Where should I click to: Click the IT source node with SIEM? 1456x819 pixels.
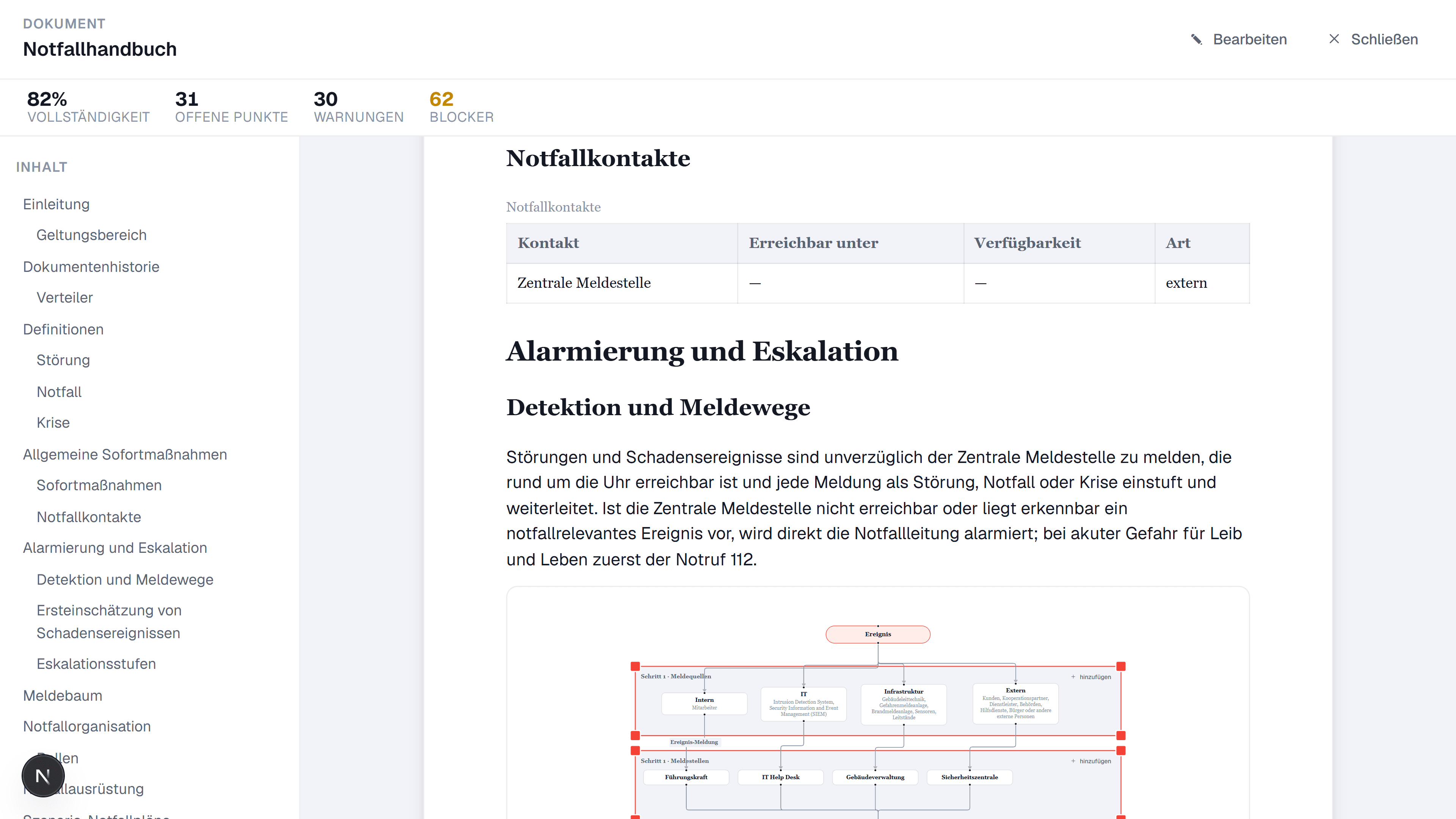(x=804, y=704)
